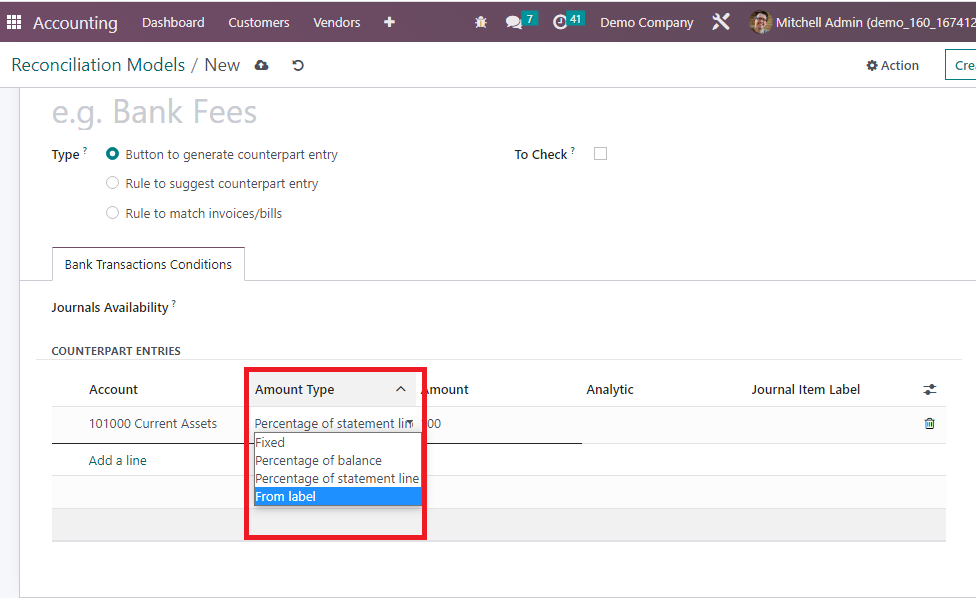
Task: Click 'Add a line' link
Action: point(118,461)
